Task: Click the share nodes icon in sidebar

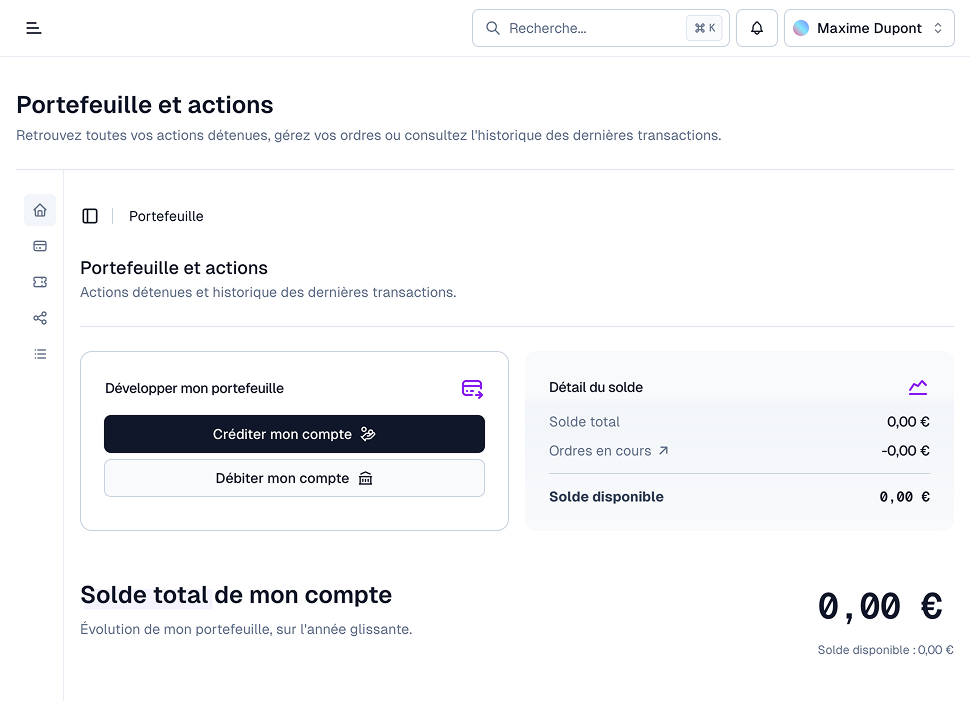Action: pyautogui.click(x=40, y=318)
